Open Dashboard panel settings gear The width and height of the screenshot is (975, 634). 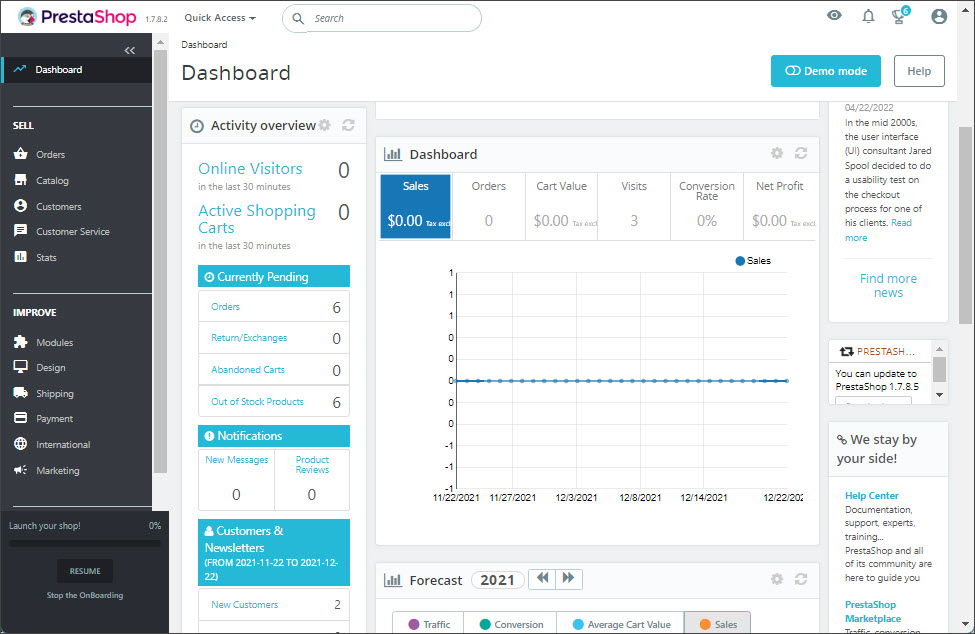click(x=777, y=153)
